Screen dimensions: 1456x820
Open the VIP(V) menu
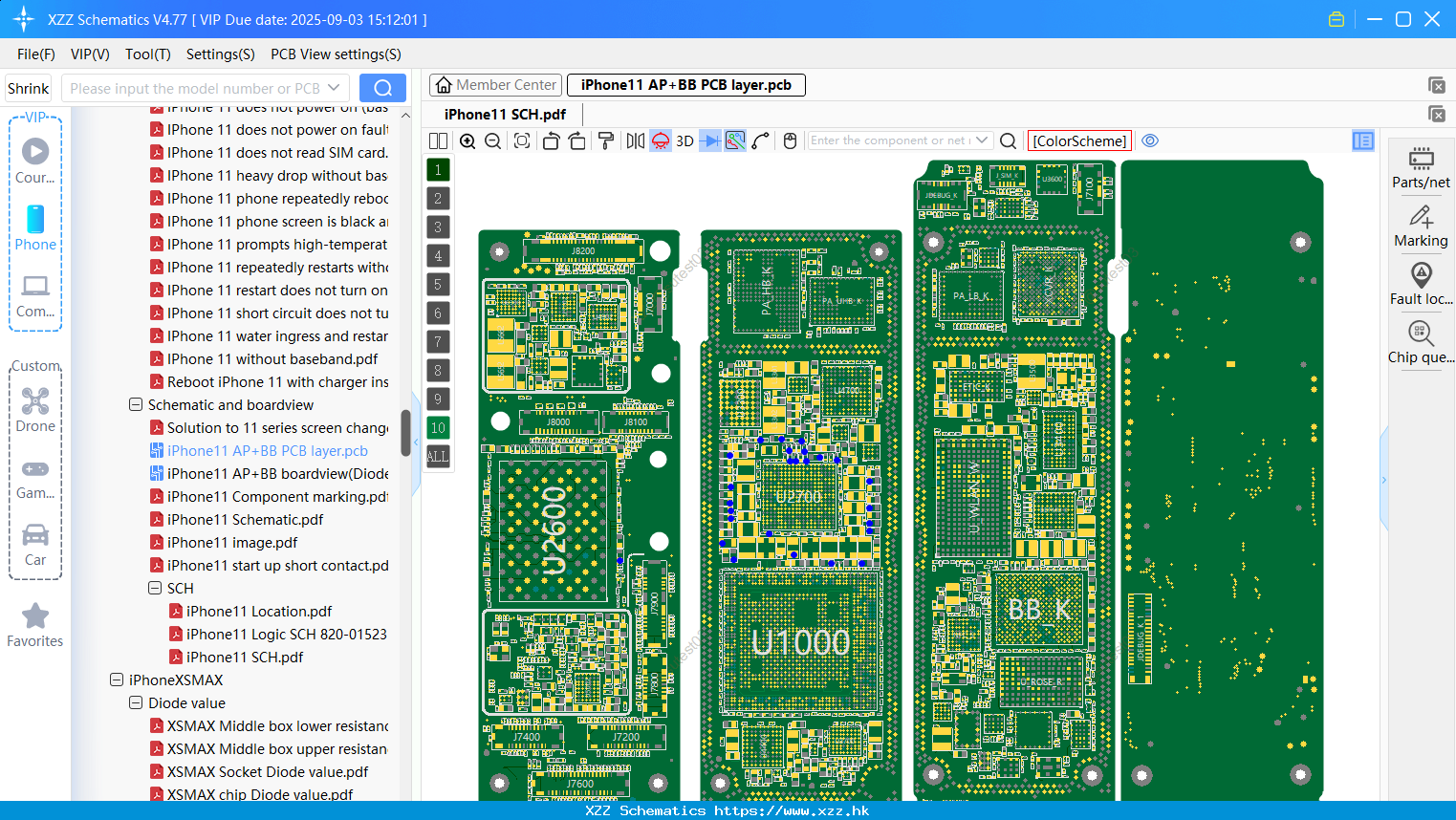90,54
